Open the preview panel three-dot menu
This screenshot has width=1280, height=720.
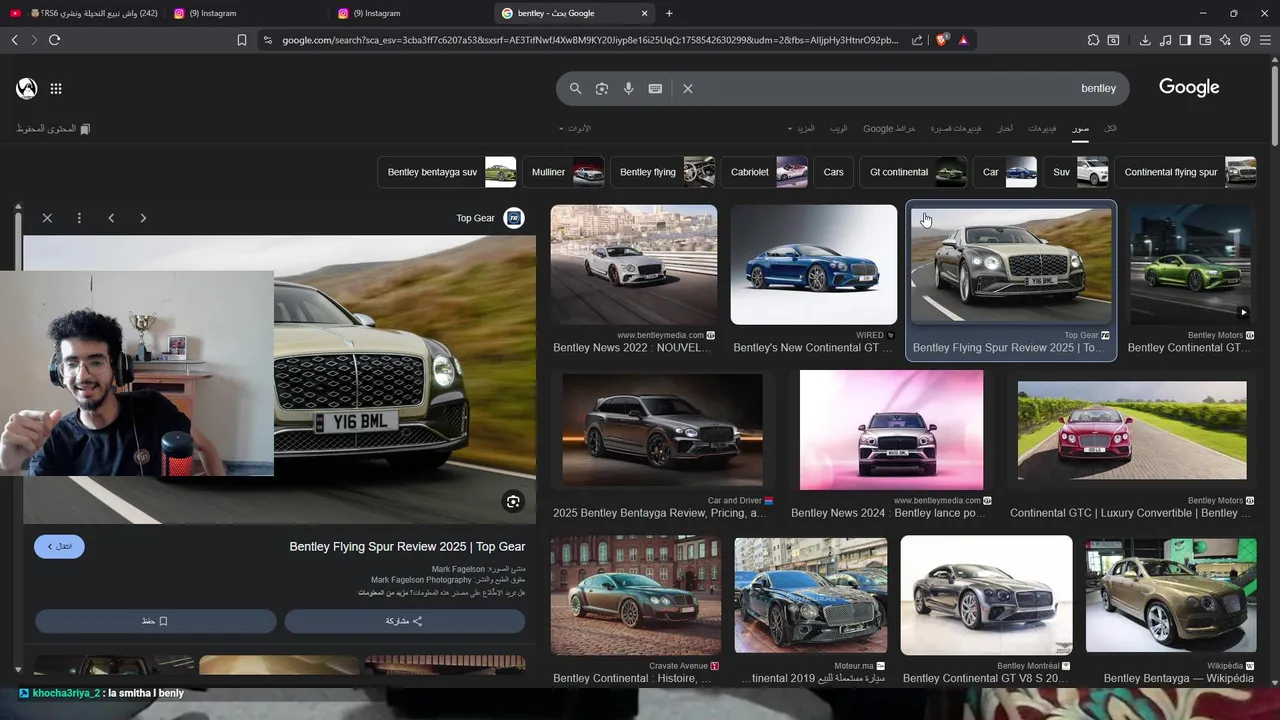[x=79, y=218]
